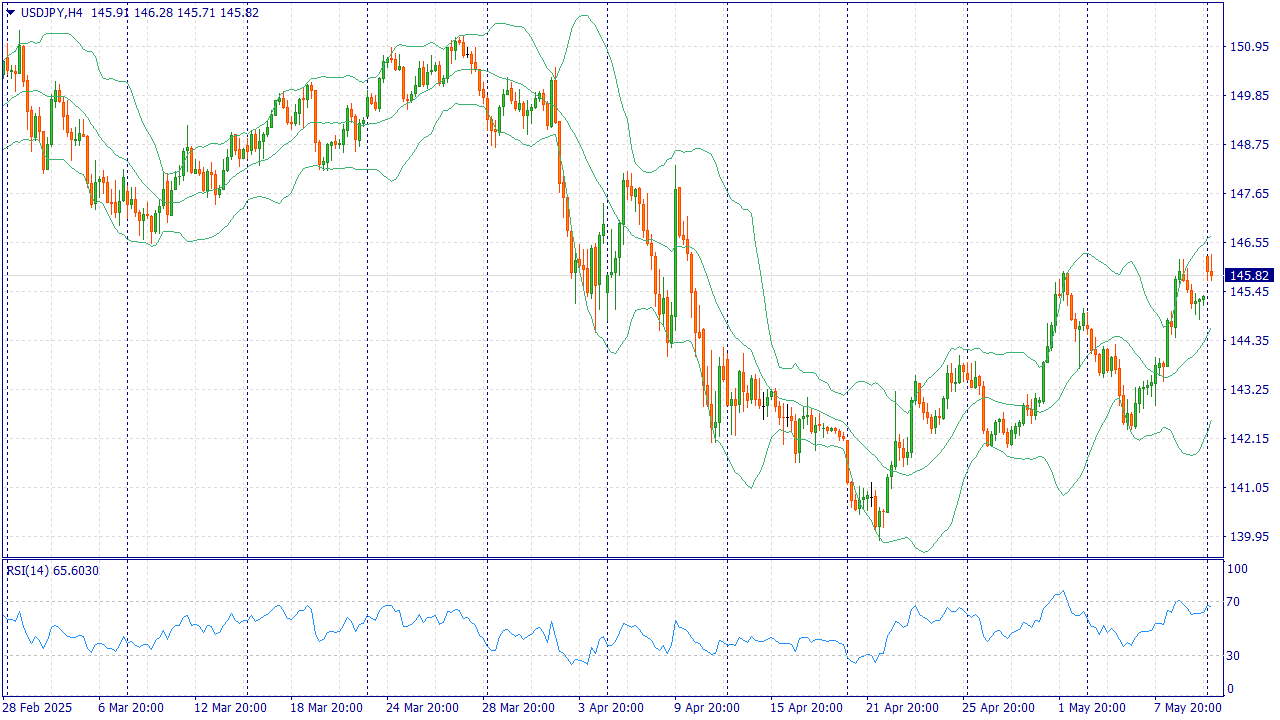
Task: Click the RSI scale value 100
Action: [1238, 569]
